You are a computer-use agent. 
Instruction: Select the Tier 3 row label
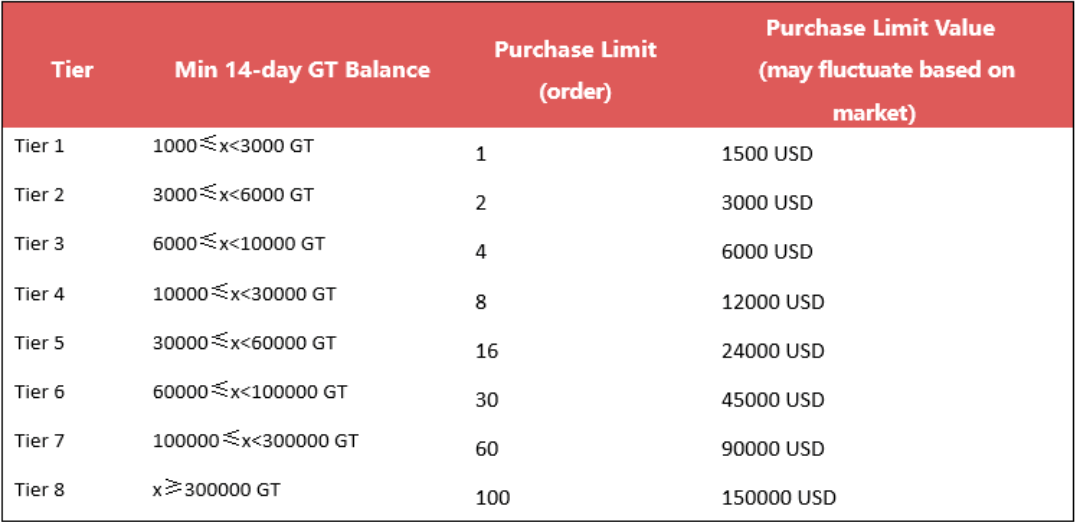(x=39, y=244)
